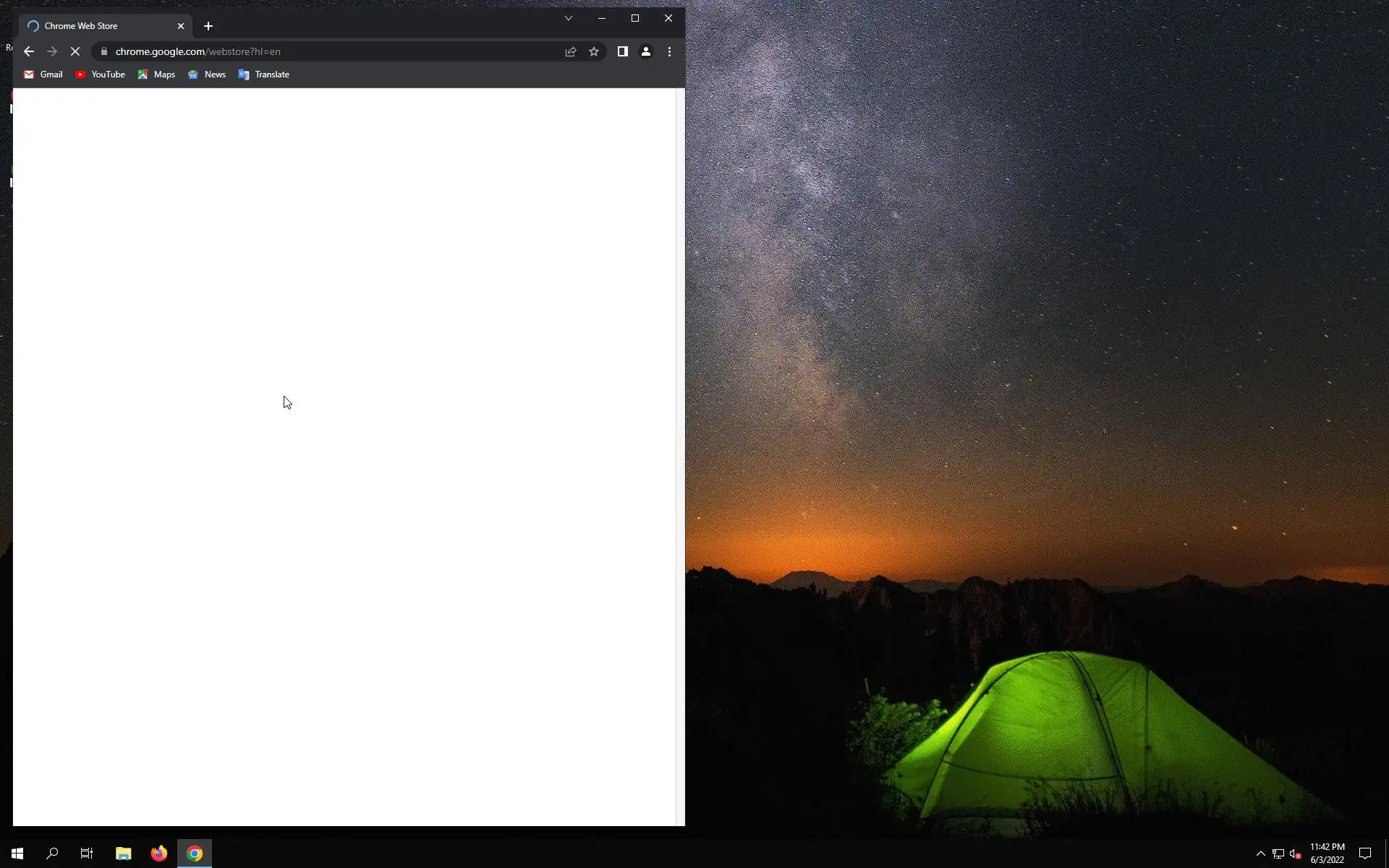Close the Chrome Web Store tab
The width and height of the screenshot is (1389, 868).
181,26
